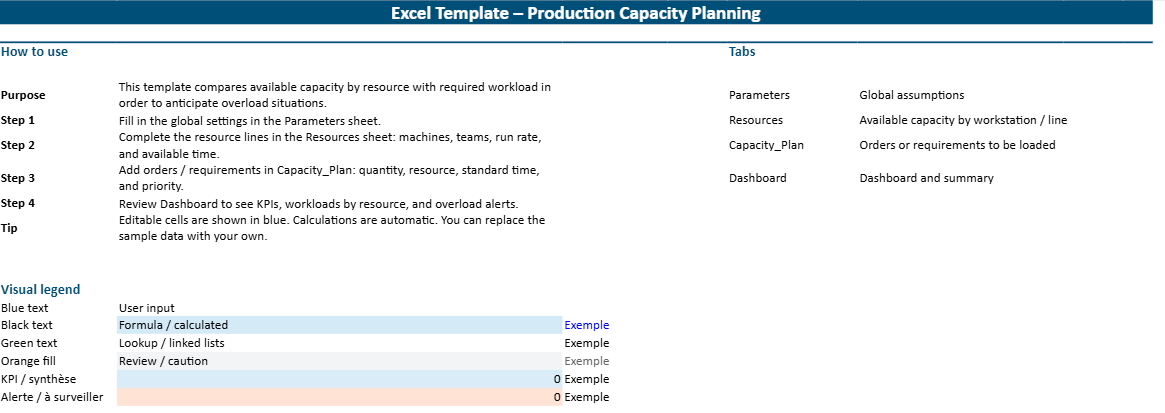Select the 'Global assumptions' description cell
The height and width of the screenshot is (413, 1165).
(x=911, y=95)
